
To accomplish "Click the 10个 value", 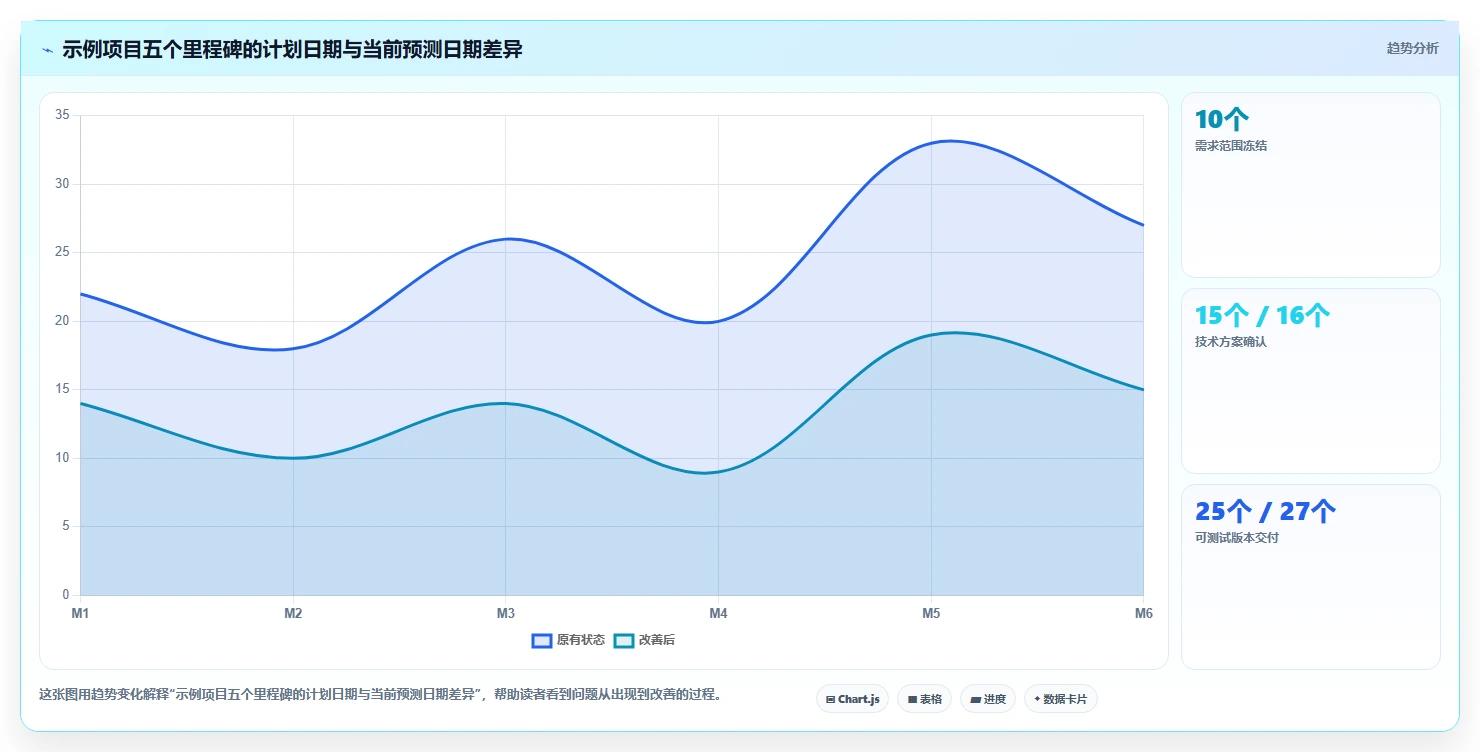I will 1221,120.
